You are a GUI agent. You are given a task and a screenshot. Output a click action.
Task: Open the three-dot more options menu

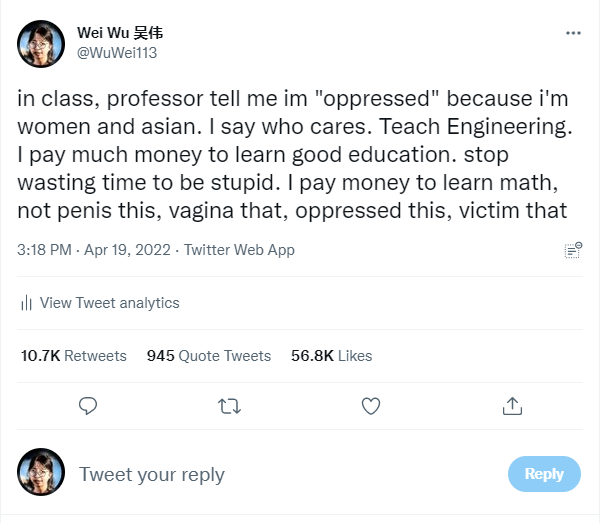[x=573, y=33]
